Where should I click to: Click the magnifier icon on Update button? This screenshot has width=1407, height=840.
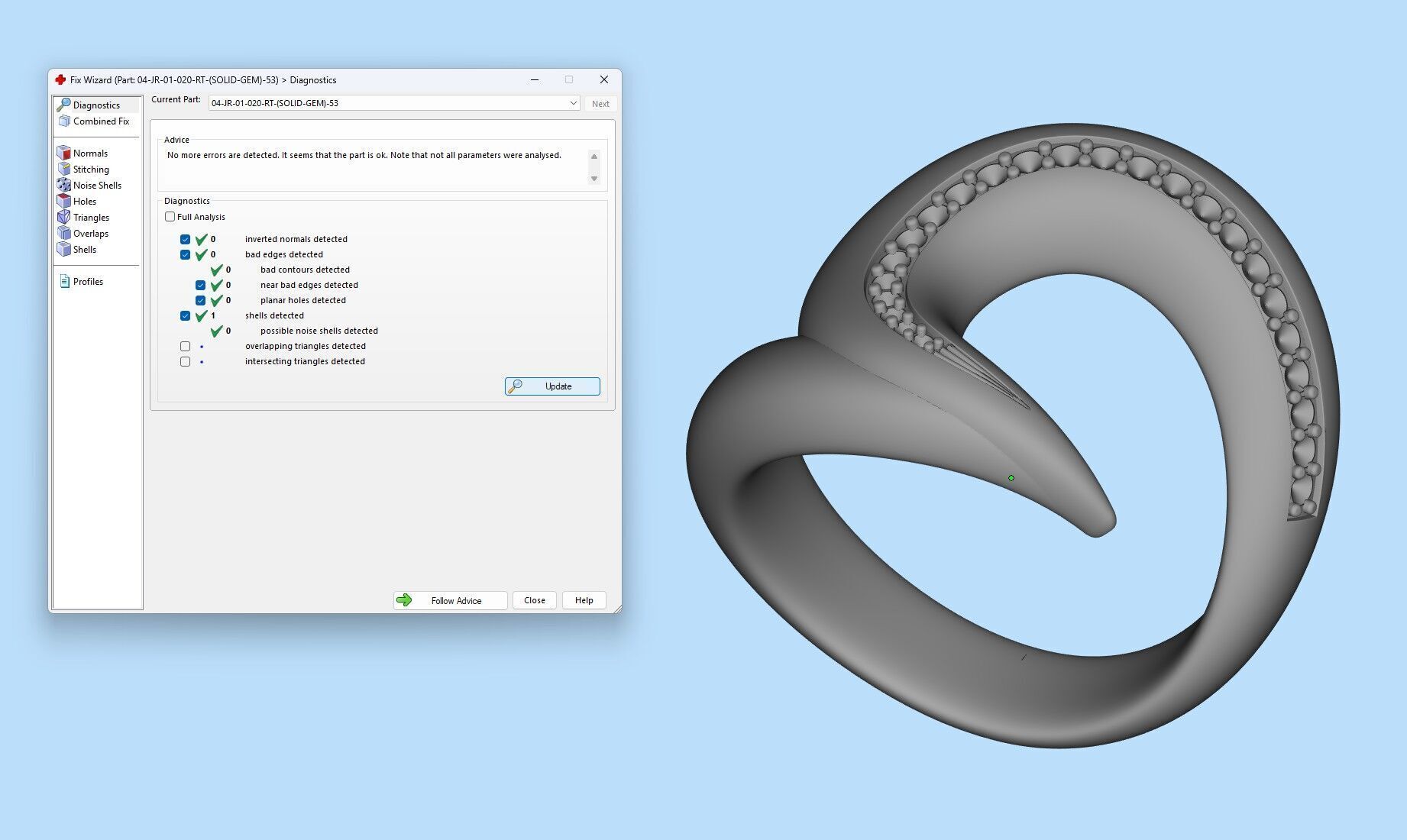pos(516,386)
